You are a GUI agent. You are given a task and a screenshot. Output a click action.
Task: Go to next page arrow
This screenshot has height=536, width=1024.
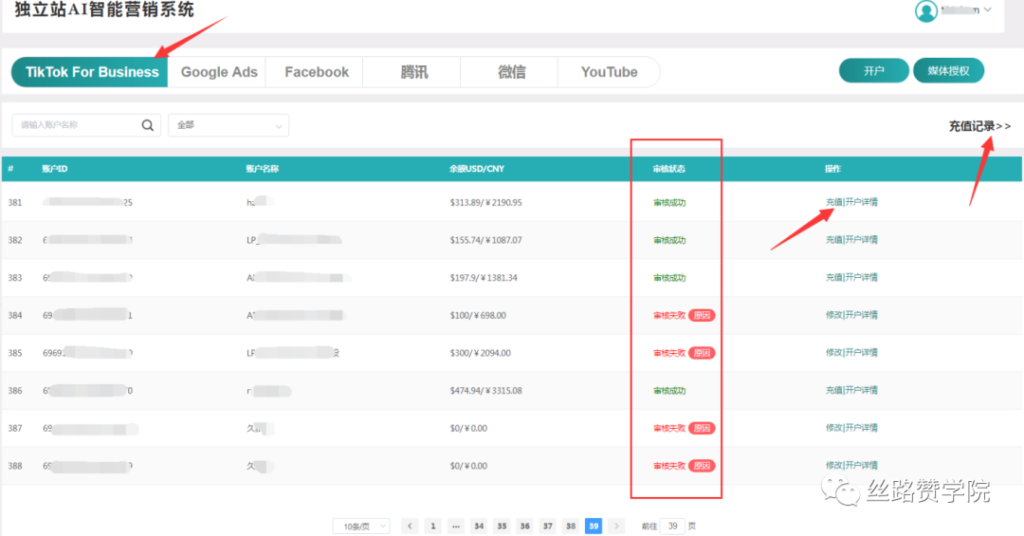click(x=616, y=526)
